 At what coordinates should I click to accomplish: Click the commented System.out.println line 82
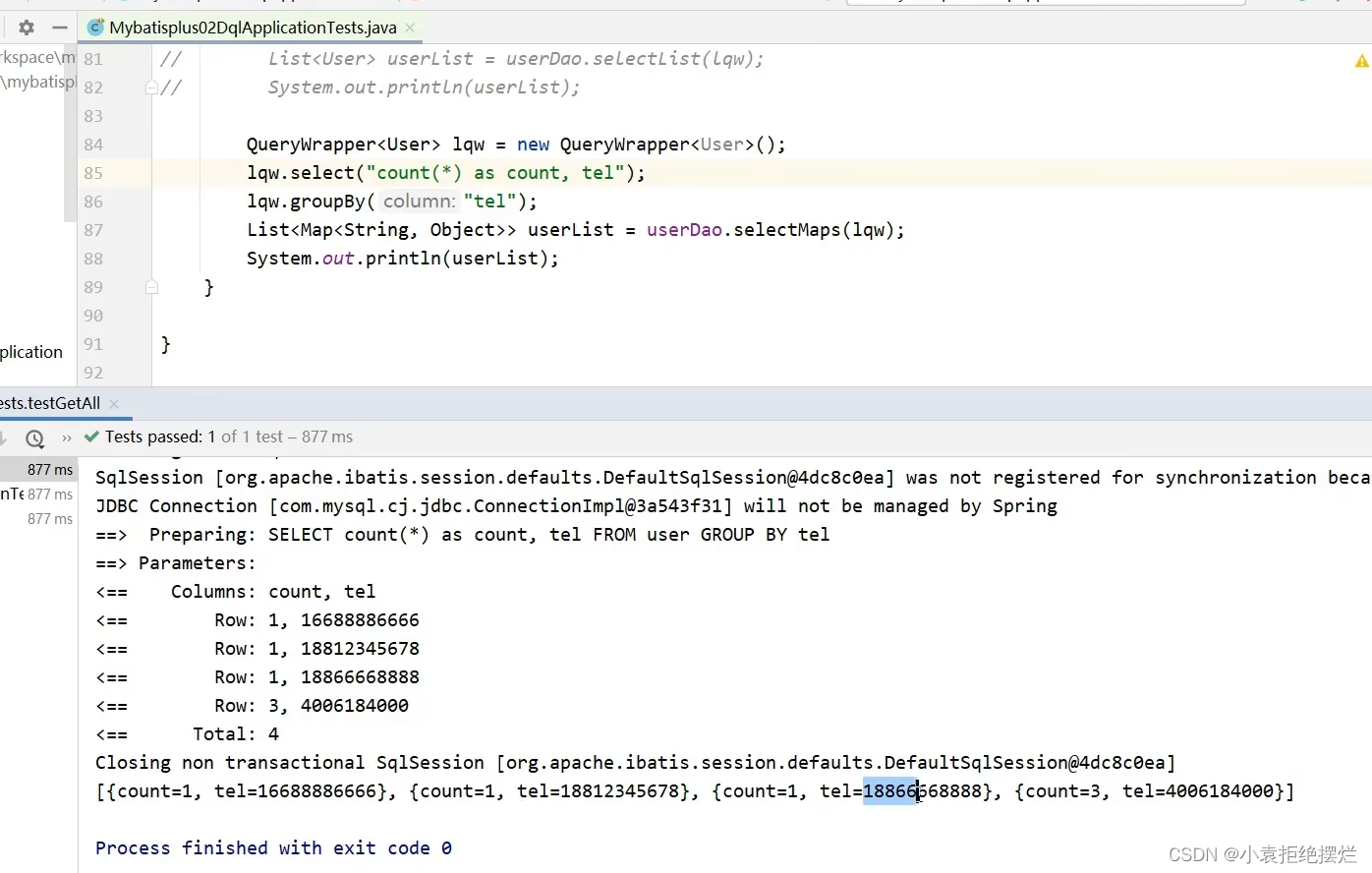pyautogui.click(x=424, y=87)
